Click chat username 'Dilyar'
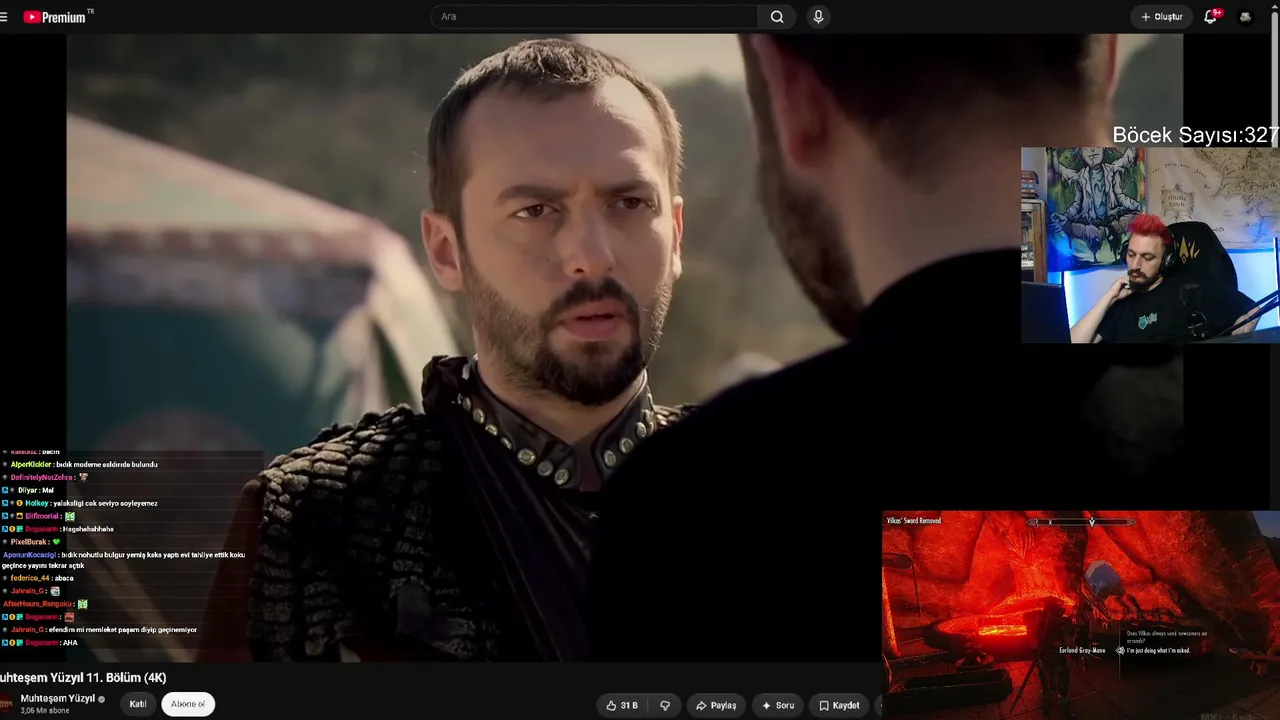Image resolution: width=1280 pixels, height=720 pixels. pos(27,491)
